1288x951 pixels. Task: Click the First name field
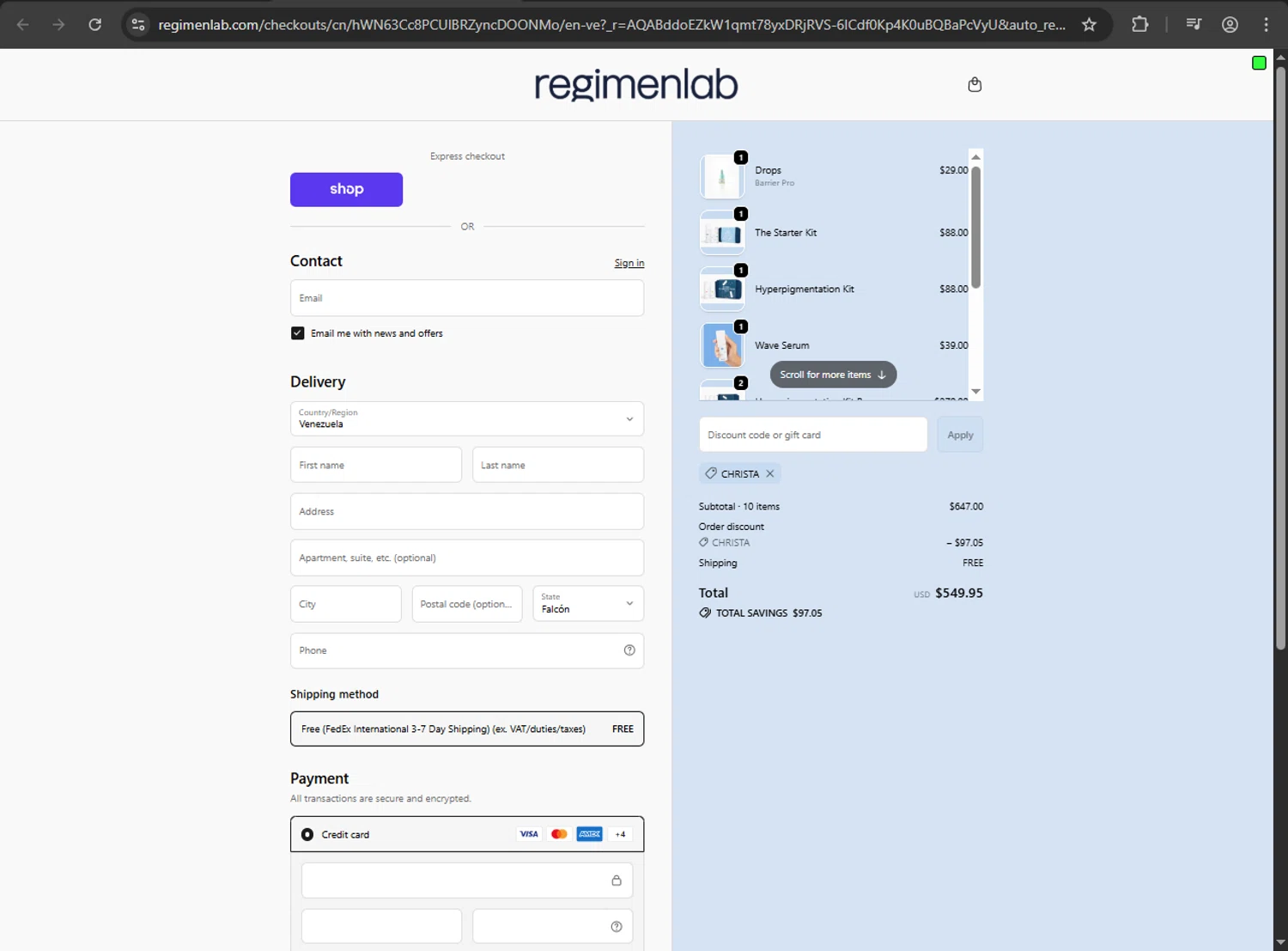[x=376, y=465]
